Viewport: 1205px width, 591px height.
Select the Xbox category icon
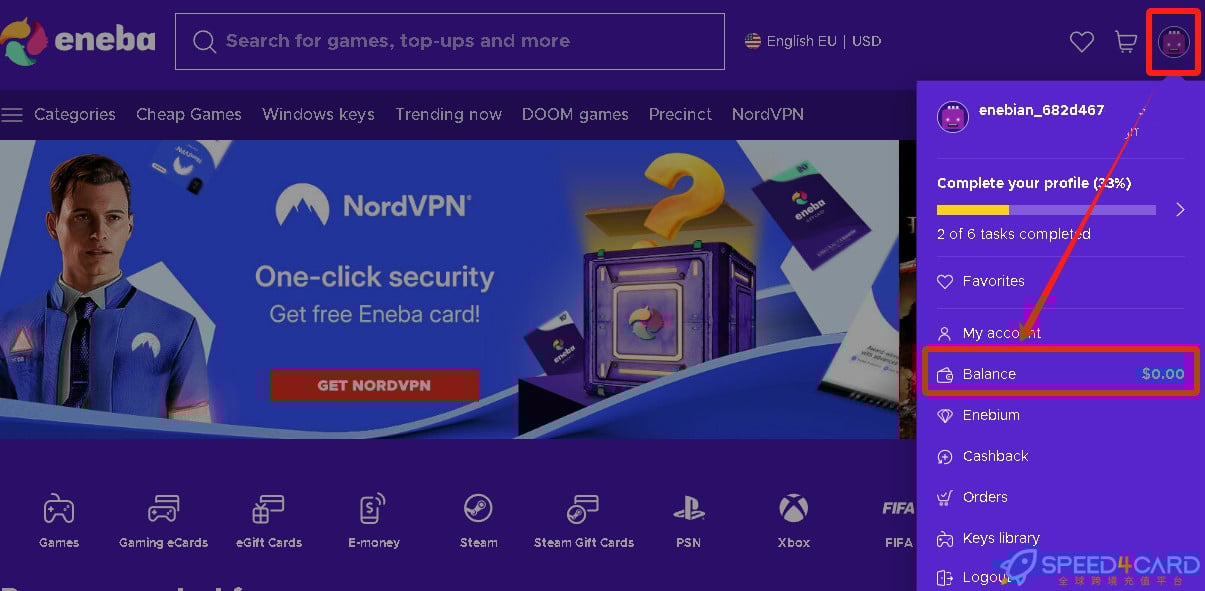pyautogui.click(x=794, y=509)
